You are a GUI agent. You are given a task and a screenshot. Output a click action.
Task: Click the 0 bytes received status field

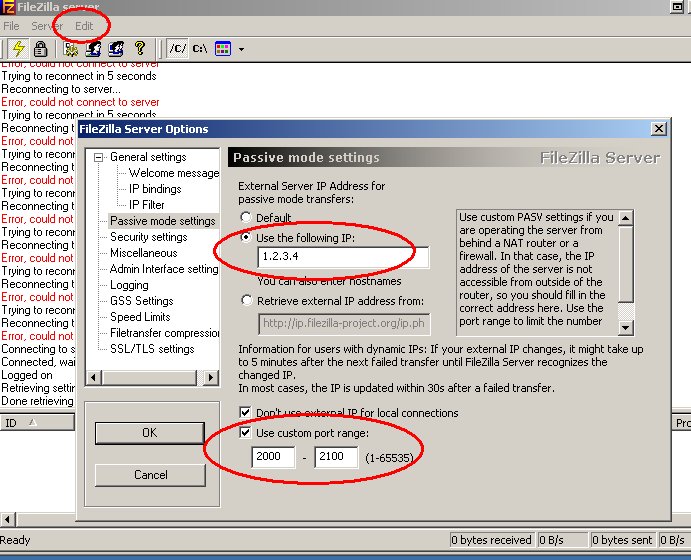coord(491,540)
